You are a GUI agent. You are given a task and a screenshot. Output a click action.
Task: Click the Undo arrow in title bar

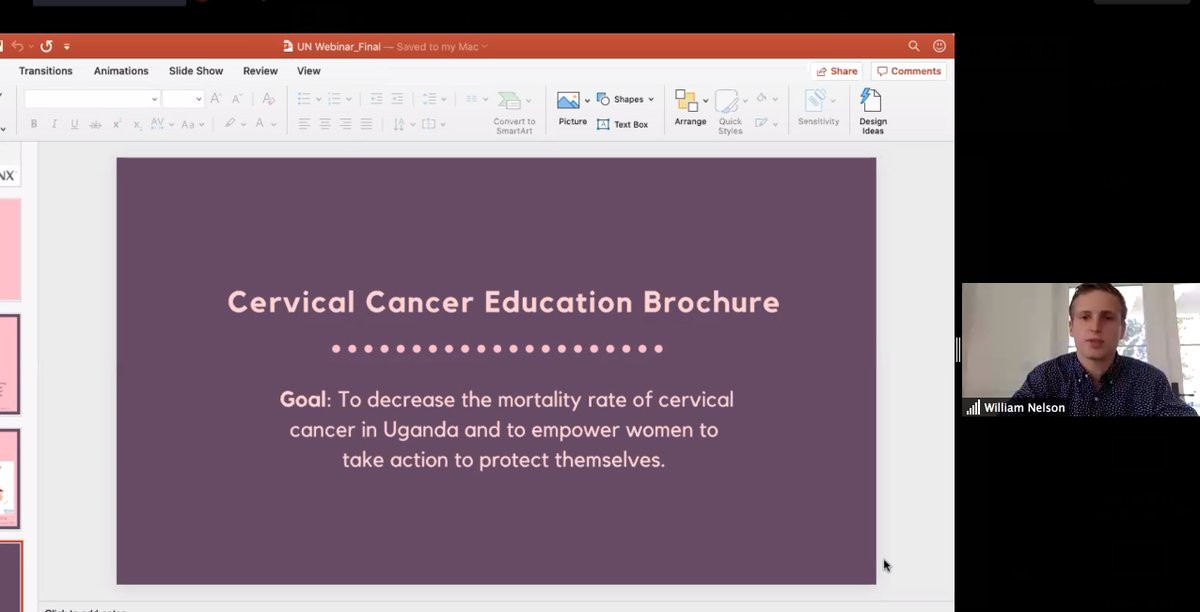click(x=18, y=46)
